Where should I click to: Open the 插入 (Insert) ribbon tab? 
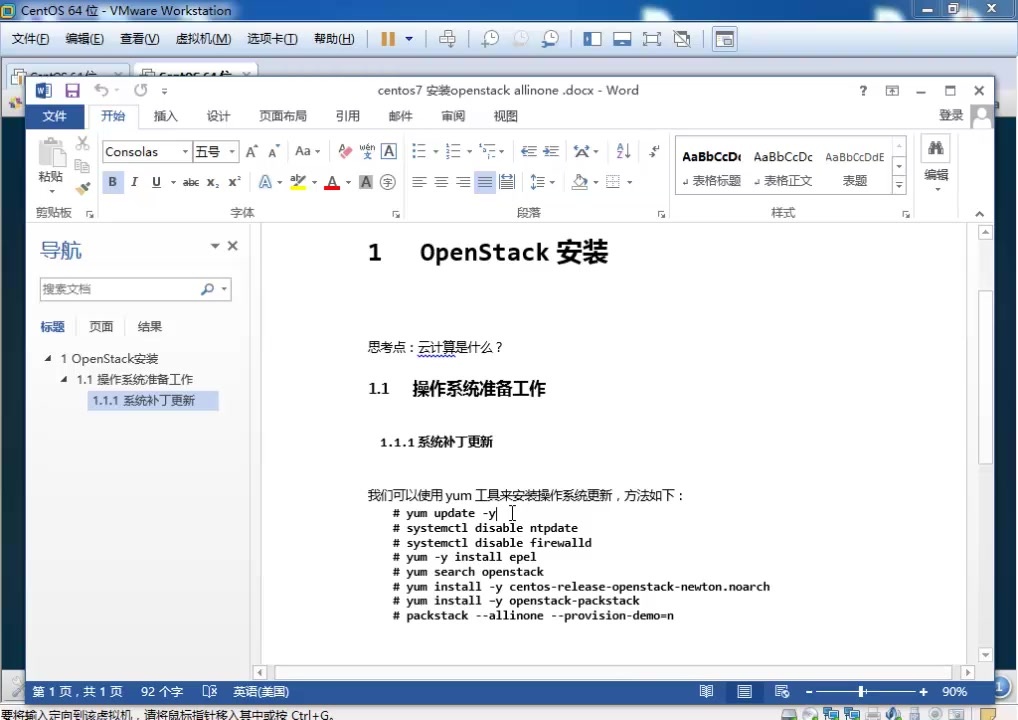[x=166, y=116]
